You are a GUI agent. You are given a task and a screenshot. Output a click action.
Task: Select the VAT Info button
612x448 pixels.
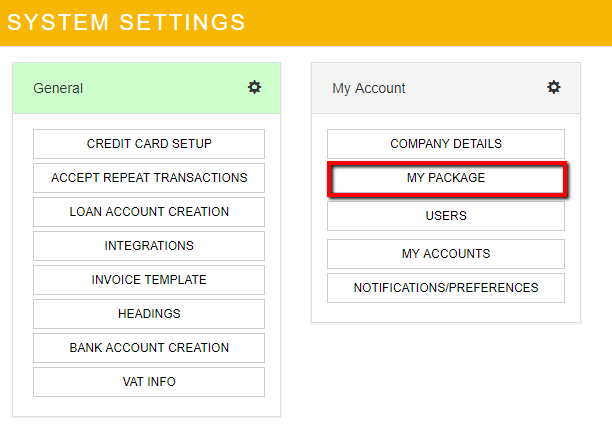pyautogui.click(x=149, y=382)
